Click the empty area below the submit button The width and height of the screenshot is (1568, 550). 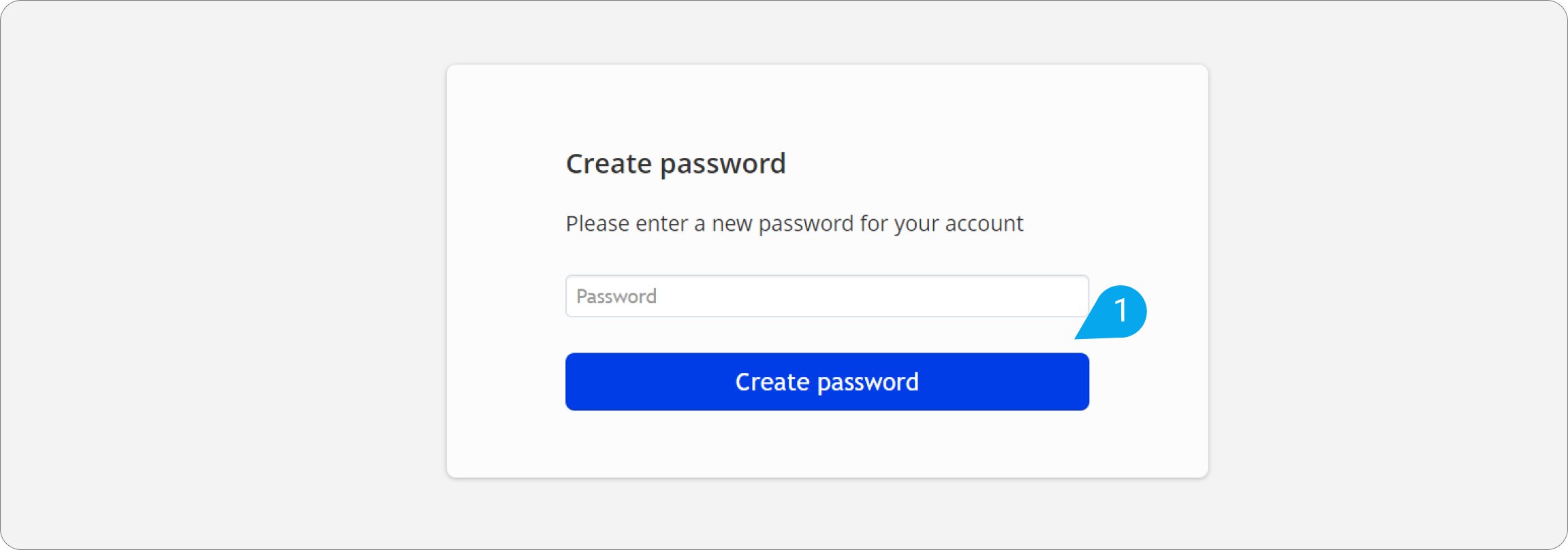pos(827,442)
